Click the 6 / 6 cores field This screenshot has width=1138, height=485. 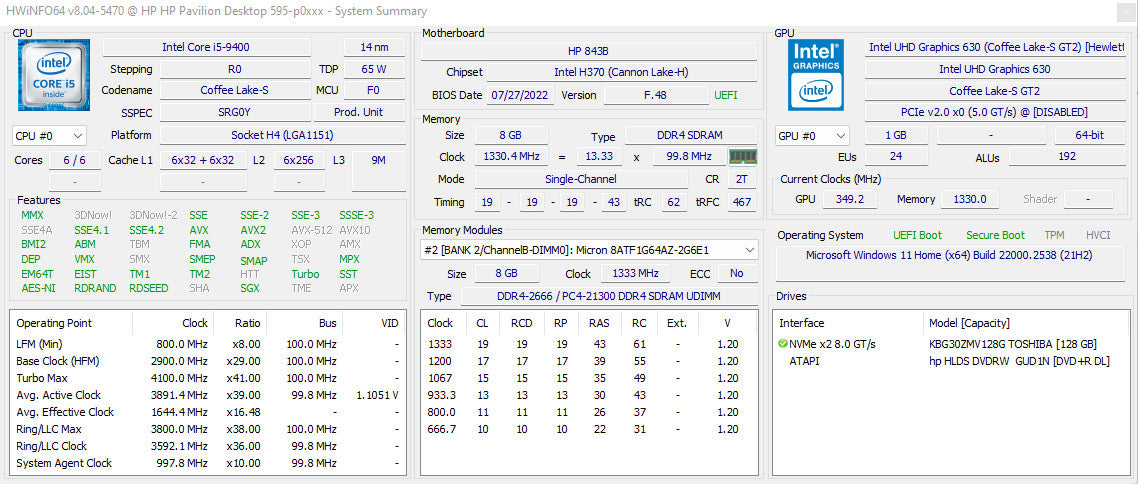click(x=74, y=160)
